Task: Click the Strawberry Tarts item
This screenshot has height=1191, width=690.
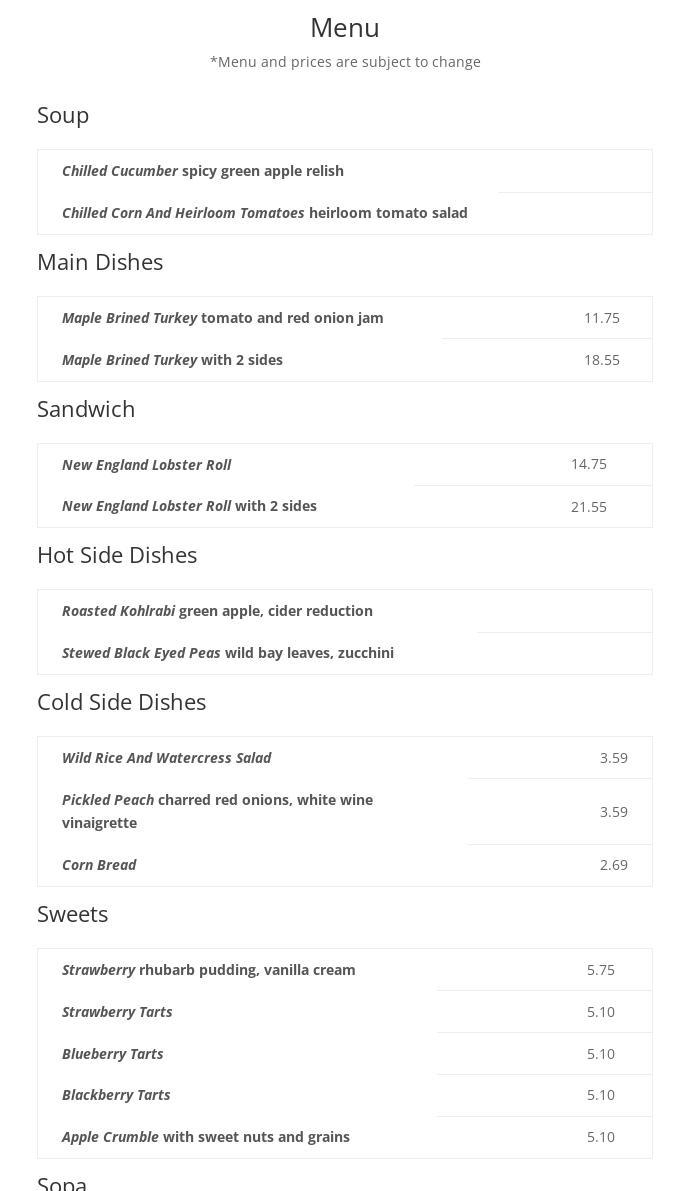Action: click(x=117, y=1012)
